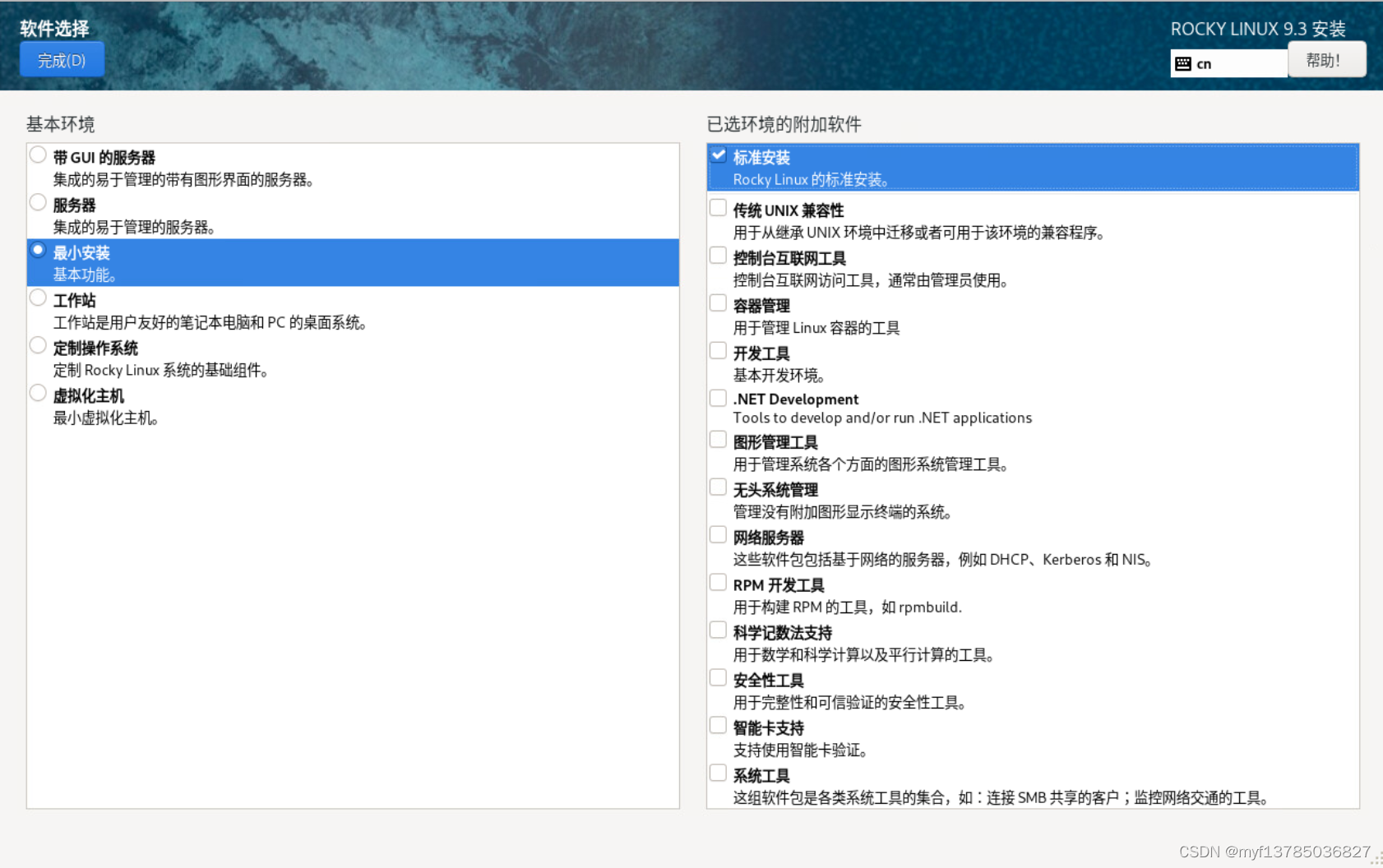The width and height of the screenshot is (1383, 868).
Task: Click the 用于构建 RPM 的工具，如 rpmbuild. text
Action: [x=848, y=607]
